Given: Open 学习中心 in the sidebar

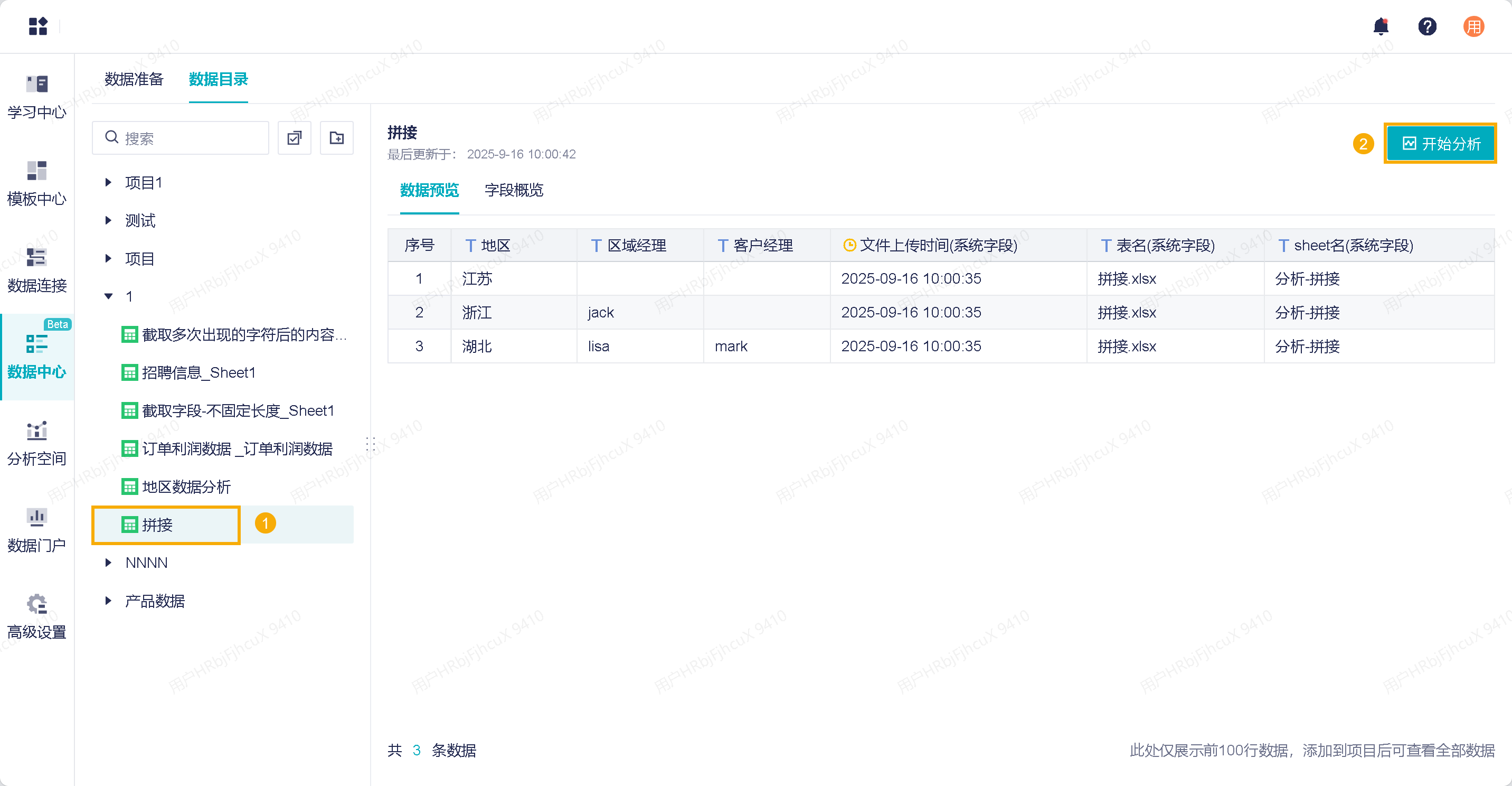Looking at the screenshot, I should coord(37,96).
